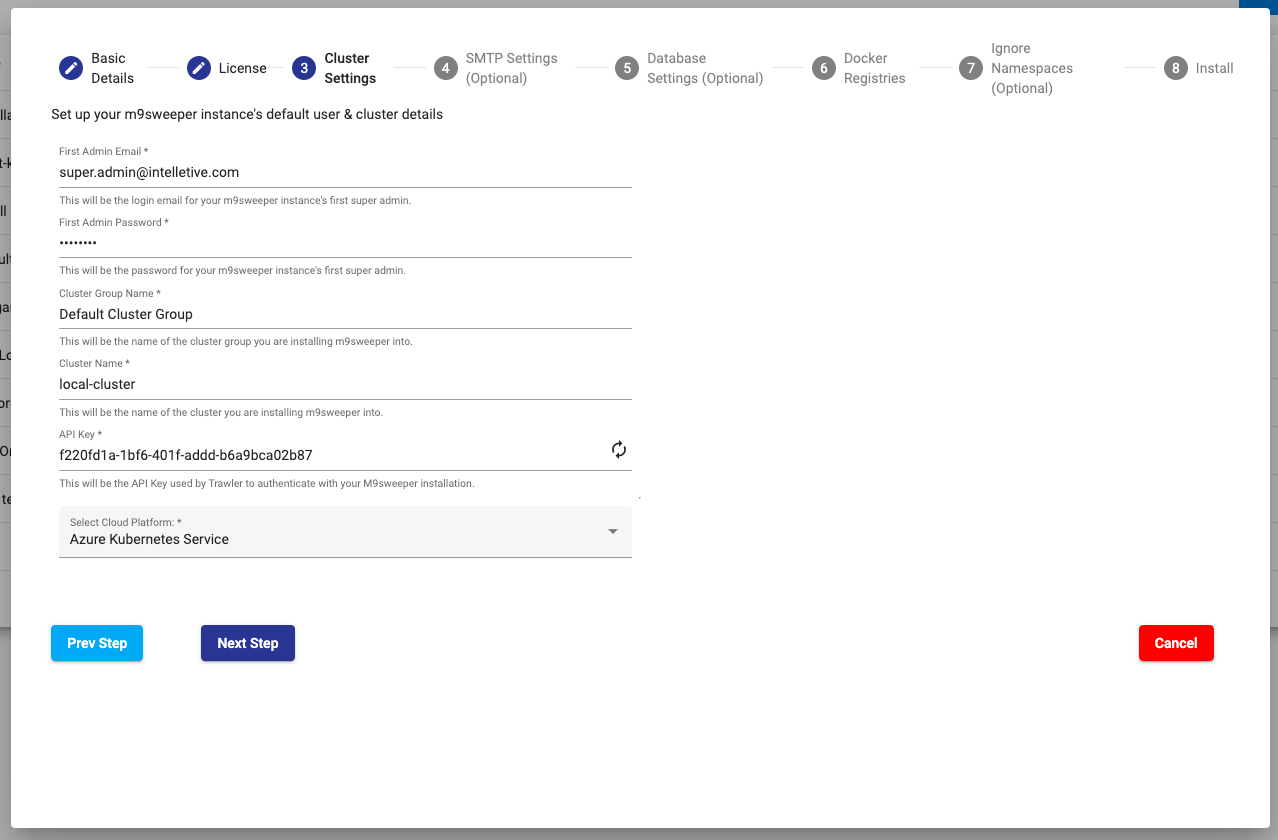Image resolution: width=1278 pixels, height=840 pixels.
Task: Click the step 3 Cluster Settings circle
Action: (304, 68)
